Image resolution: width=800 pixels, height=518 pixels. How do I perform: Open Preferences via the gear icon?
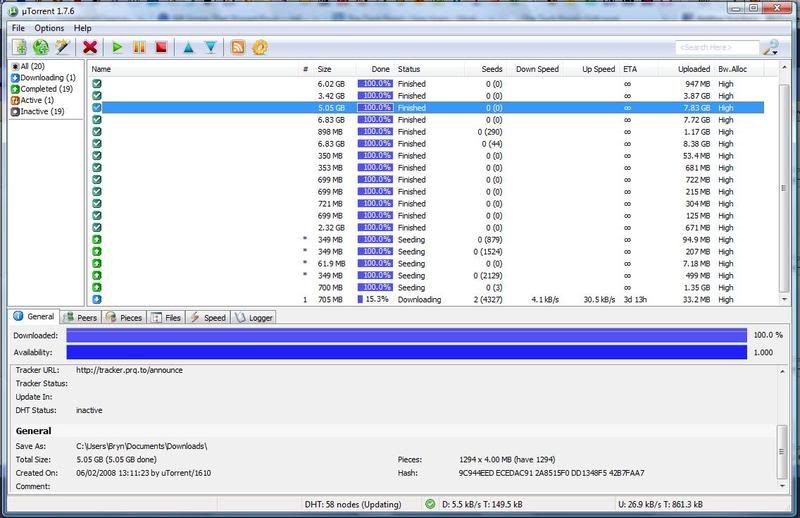click(x=260, y=46)
